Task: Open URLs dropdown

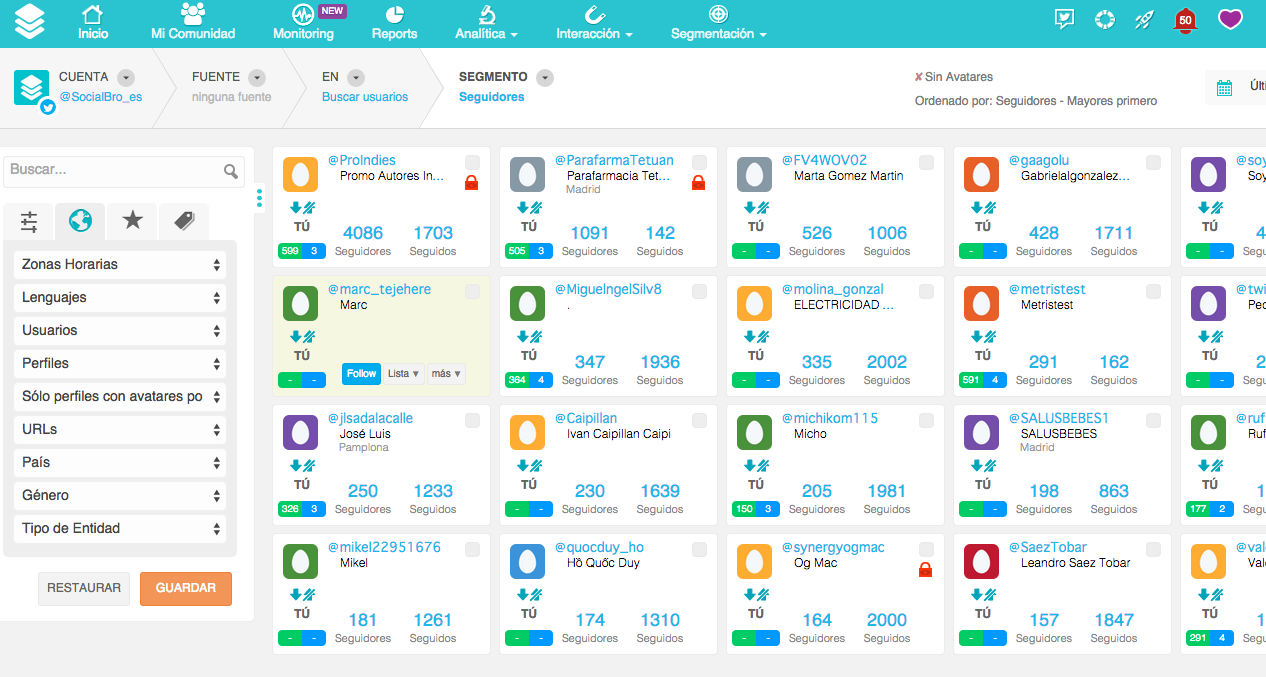Action: coord(120,430)
